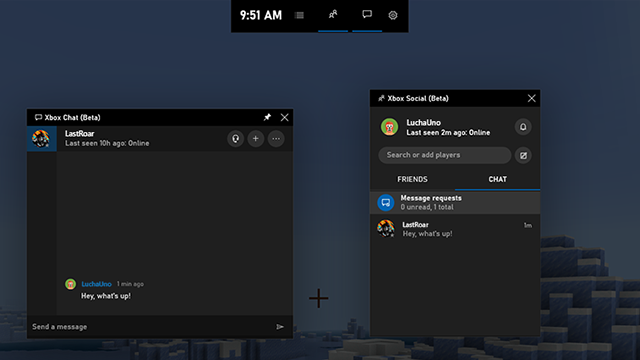The image size is (640, 360).
Task: Click the 9:51 AM clock in Game Bar
Action: tap(261, 16)
